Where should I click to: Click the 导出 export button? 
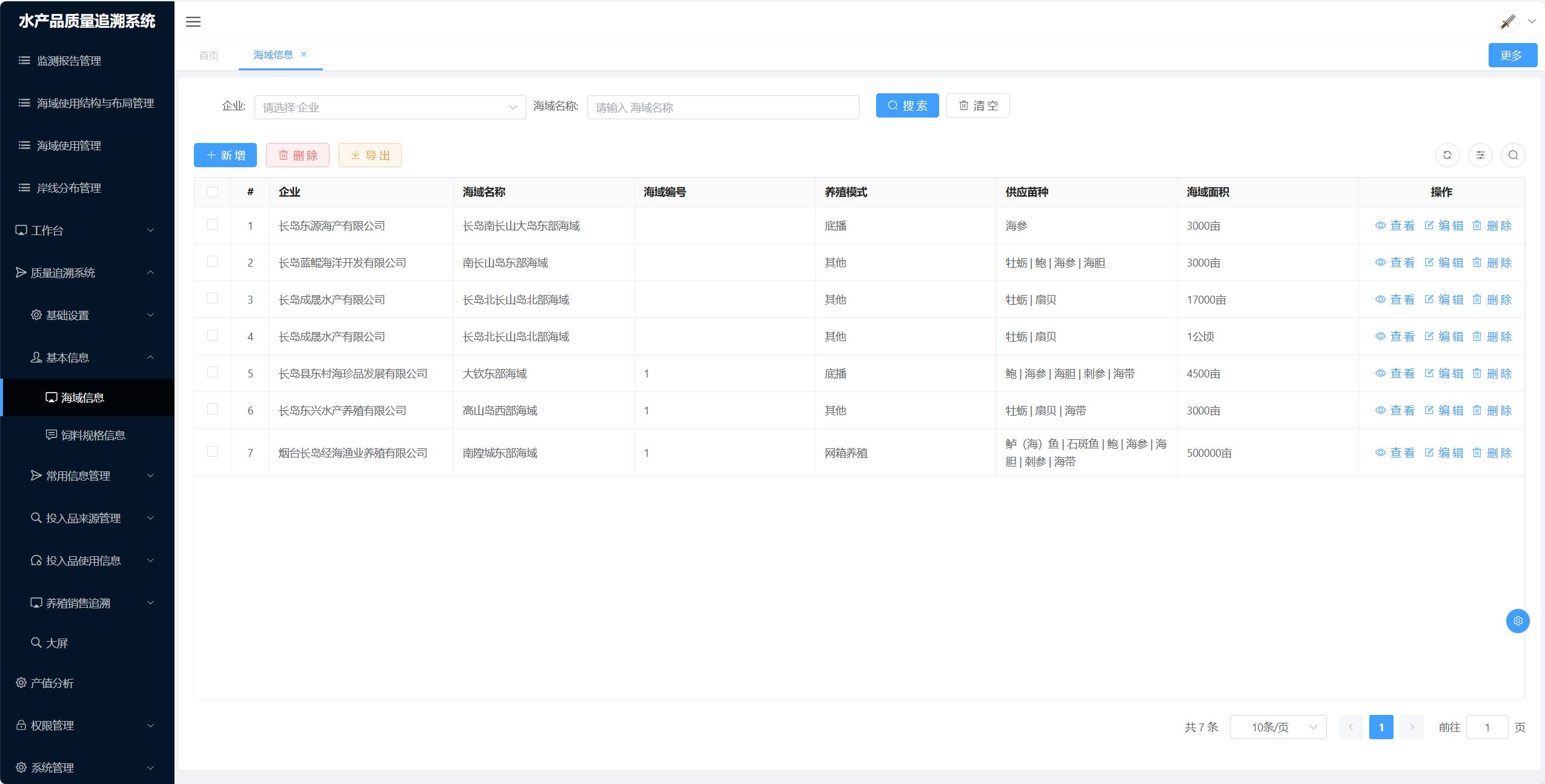point(370,155)
